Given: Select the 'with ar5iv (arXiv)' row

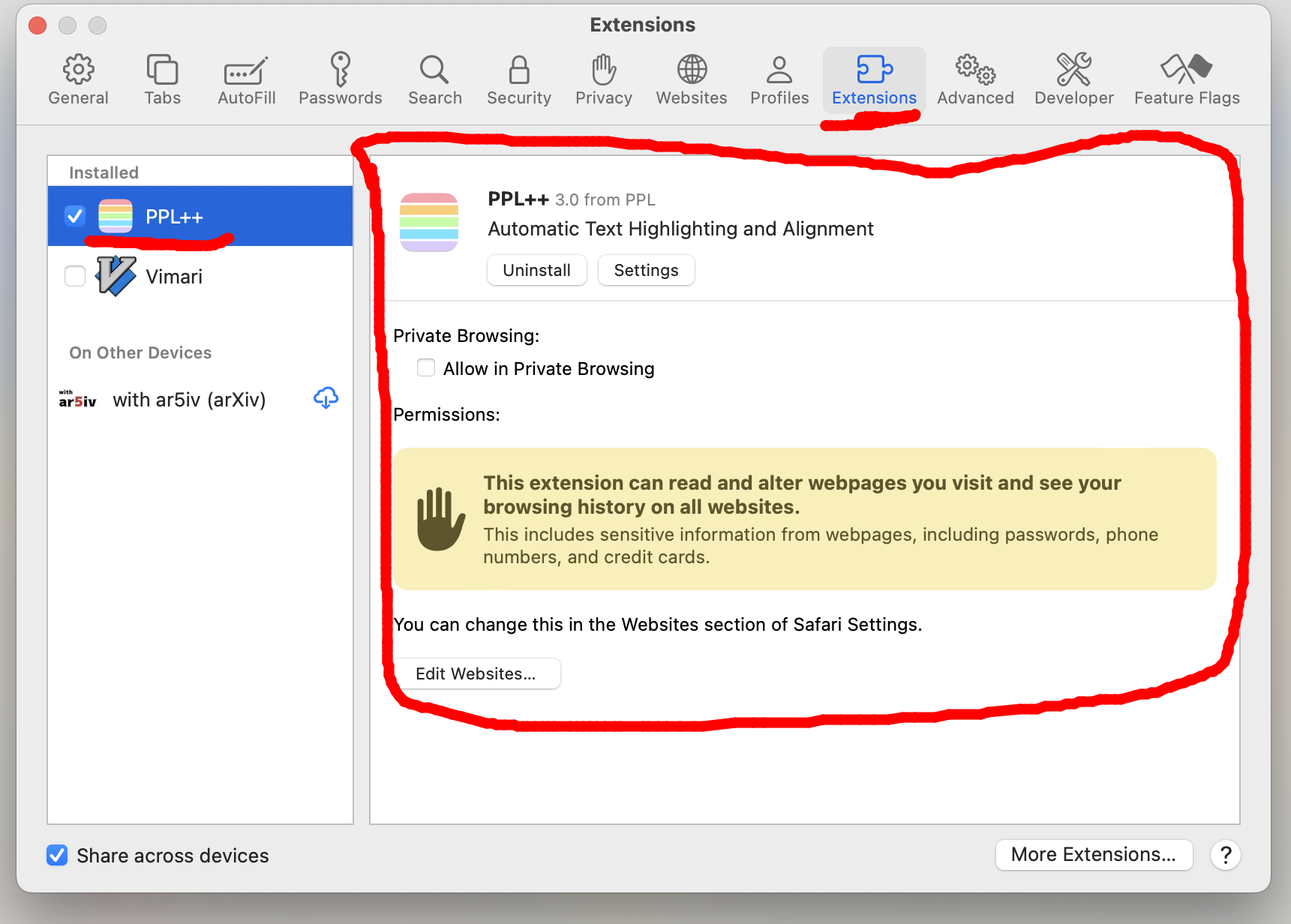Looking at the screenshot, I should pyautogui.click(x=200, y=399).
